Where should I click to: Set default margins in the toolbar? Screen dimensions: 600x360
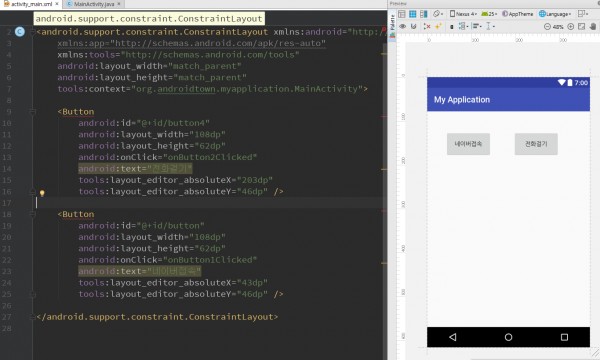(x=452, y=27)
